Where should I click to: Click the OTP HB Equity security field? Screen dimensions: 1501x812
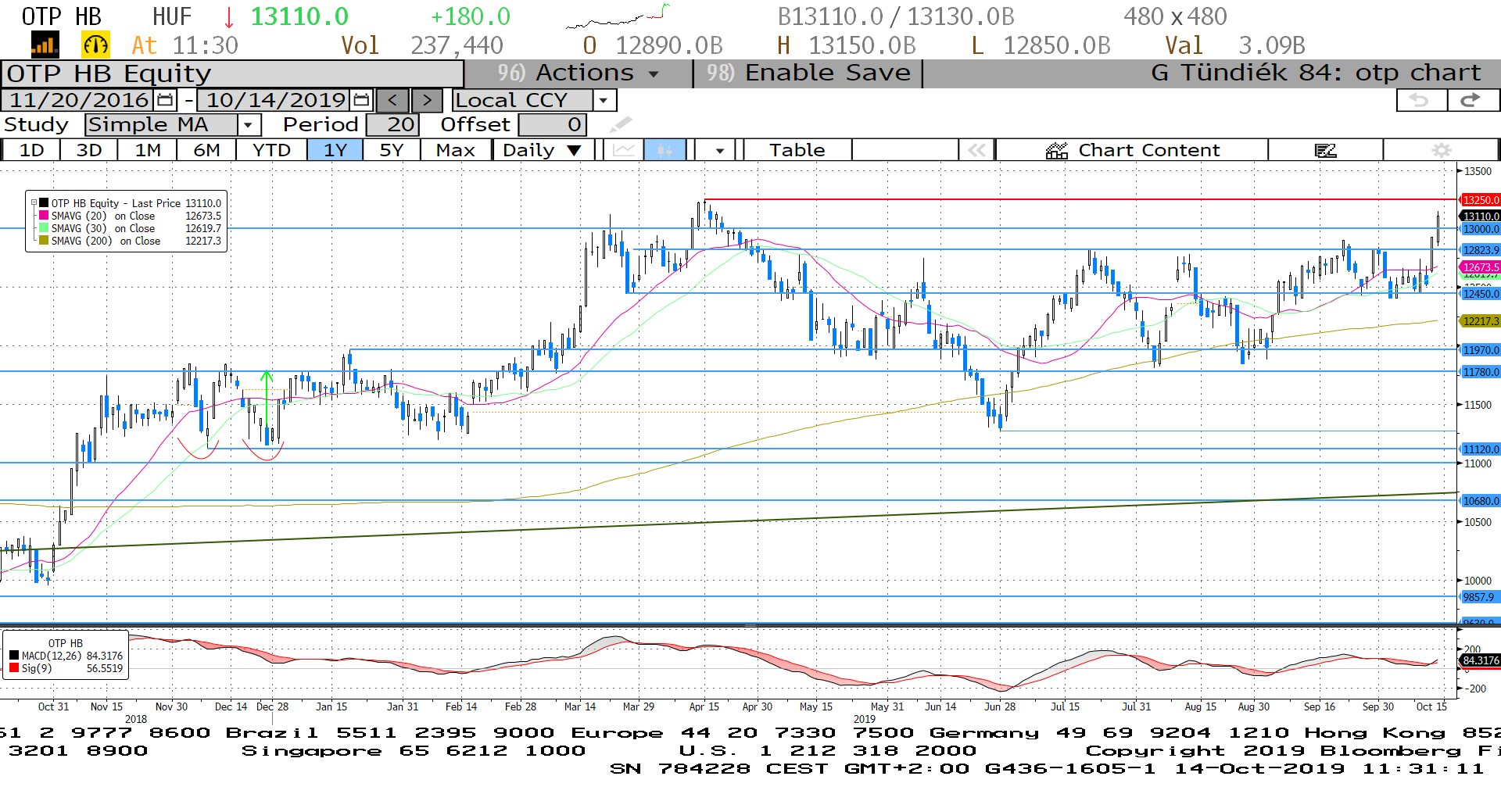[x=232, y=73]
